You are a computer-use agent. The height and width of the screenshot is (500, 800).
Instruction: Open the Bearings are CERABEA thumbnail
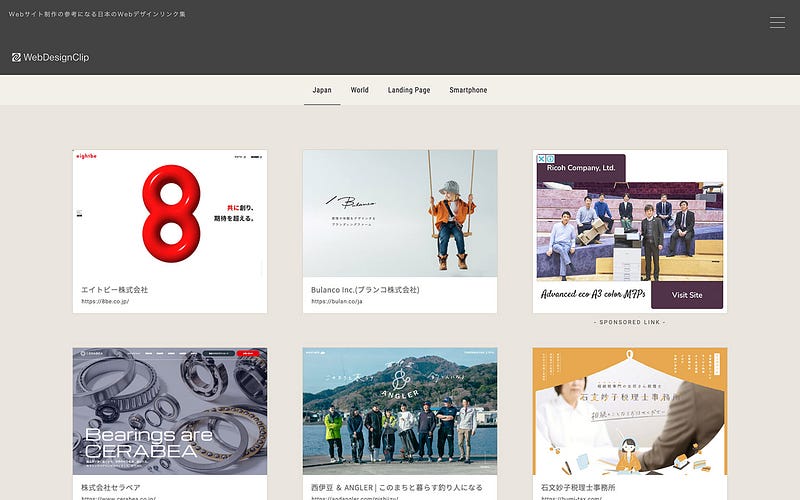point(170,411)
